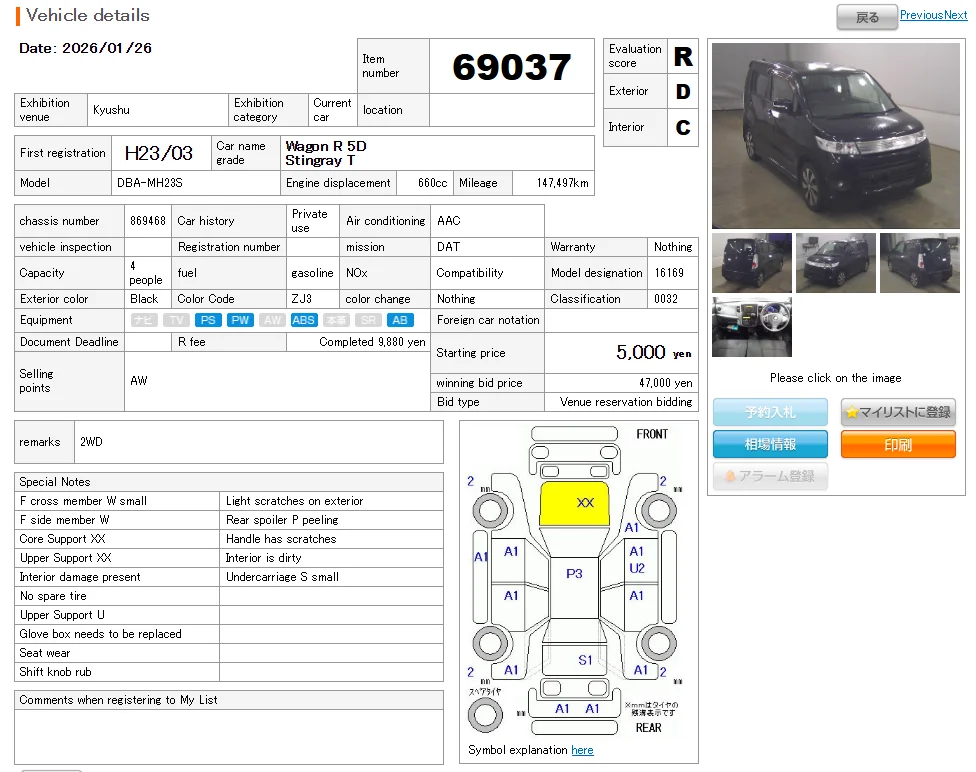The height and width of the screenshot is (772, 976).
Task: Click the model designation 16169
Action: (669, 273)
